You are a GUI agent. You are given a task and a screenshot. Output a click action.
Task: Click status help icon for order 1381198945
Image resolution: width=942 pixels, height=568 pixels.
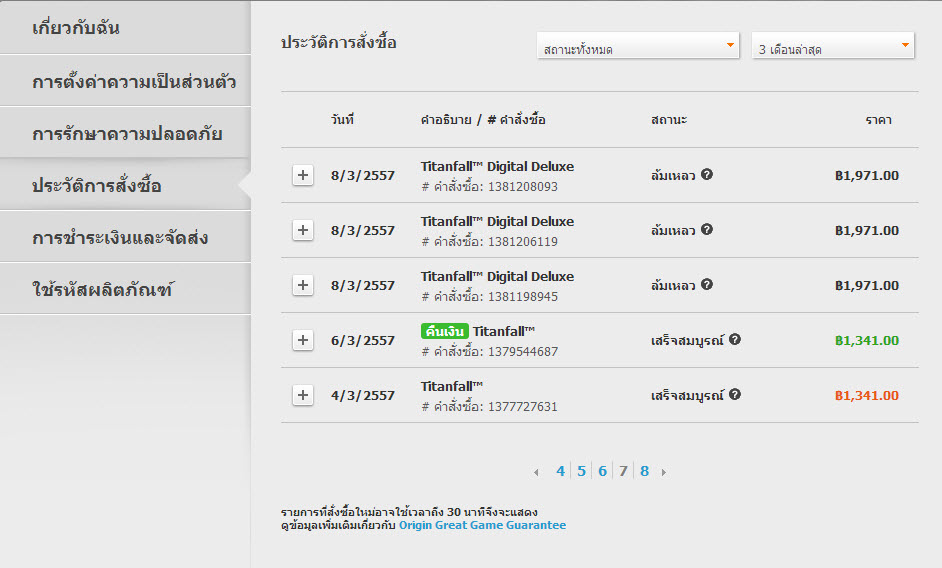point(707,284)
